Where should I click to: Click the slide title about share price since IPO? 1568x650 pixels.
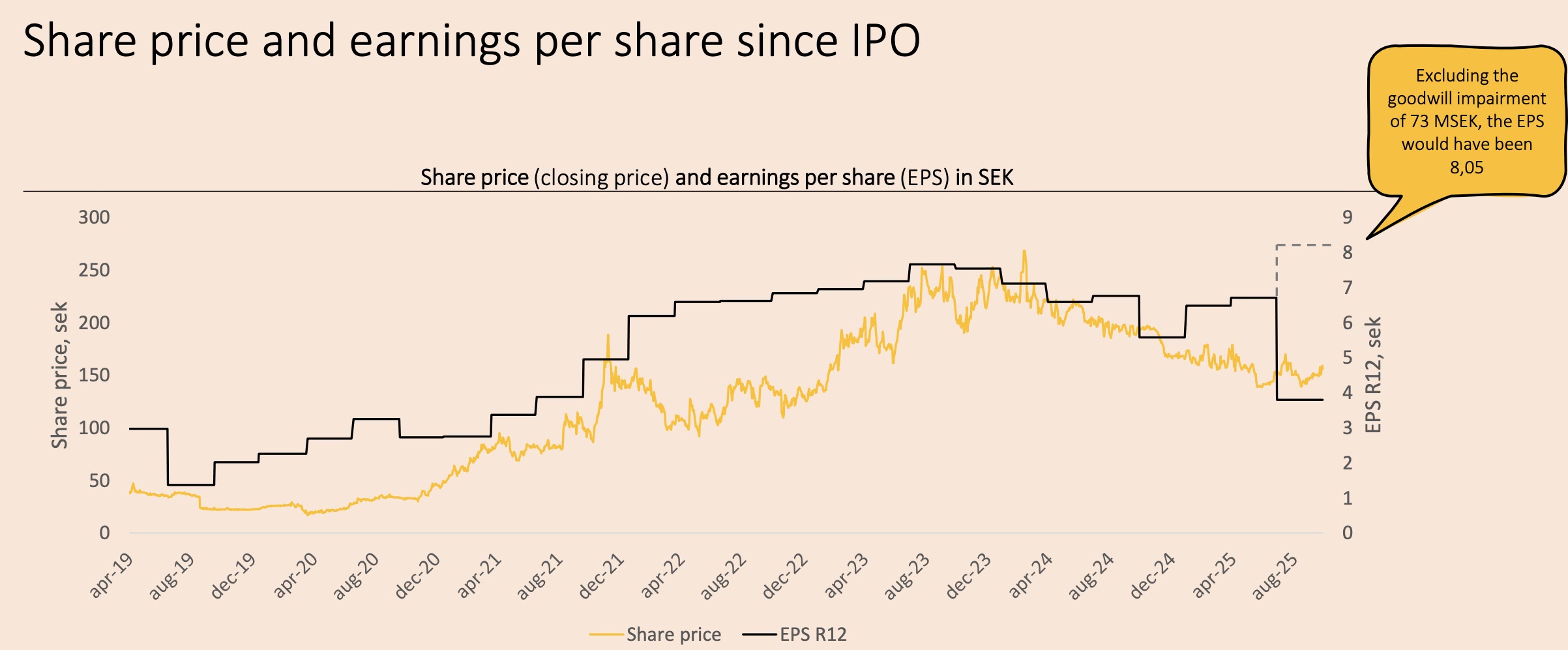click(471, 40)
